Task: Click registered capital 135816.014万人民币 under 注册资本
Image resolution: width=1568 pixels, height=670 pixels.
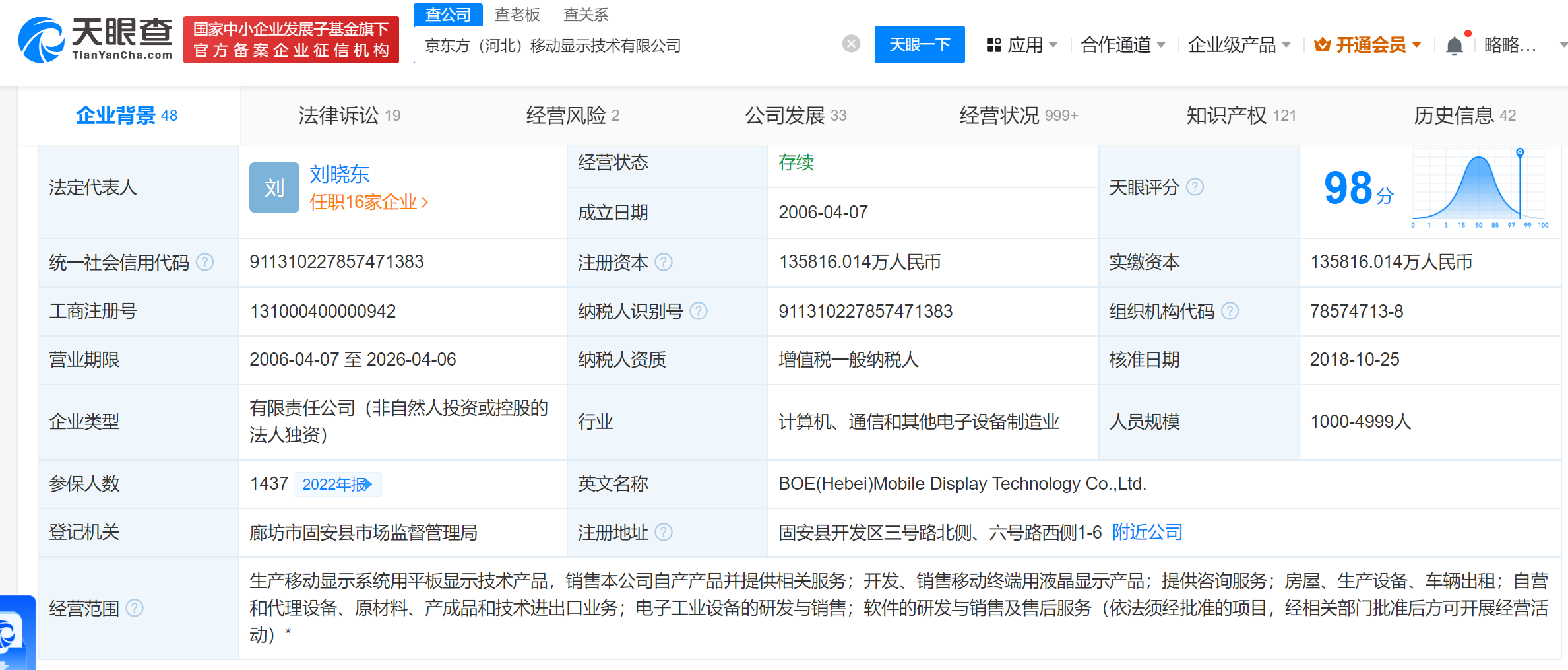Action: 860,262
